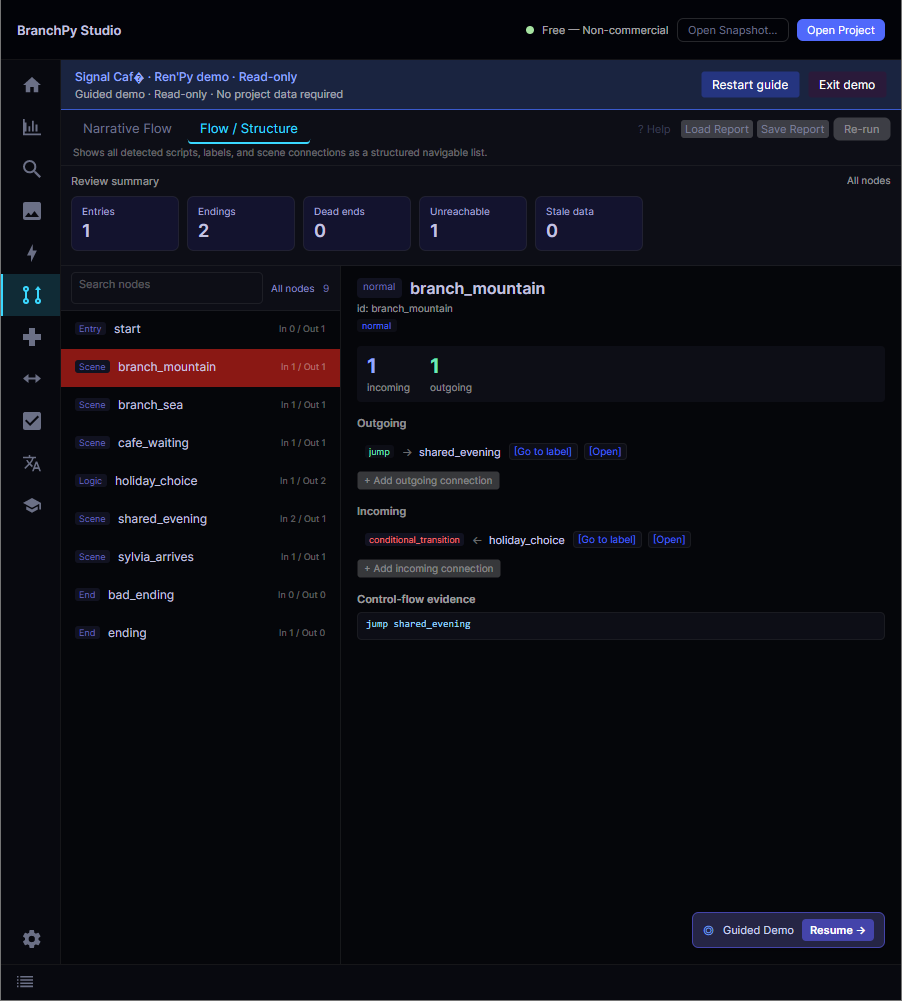Select the bad_ending node row
This screenshot has height=1001, width=902.
(200, 595)
